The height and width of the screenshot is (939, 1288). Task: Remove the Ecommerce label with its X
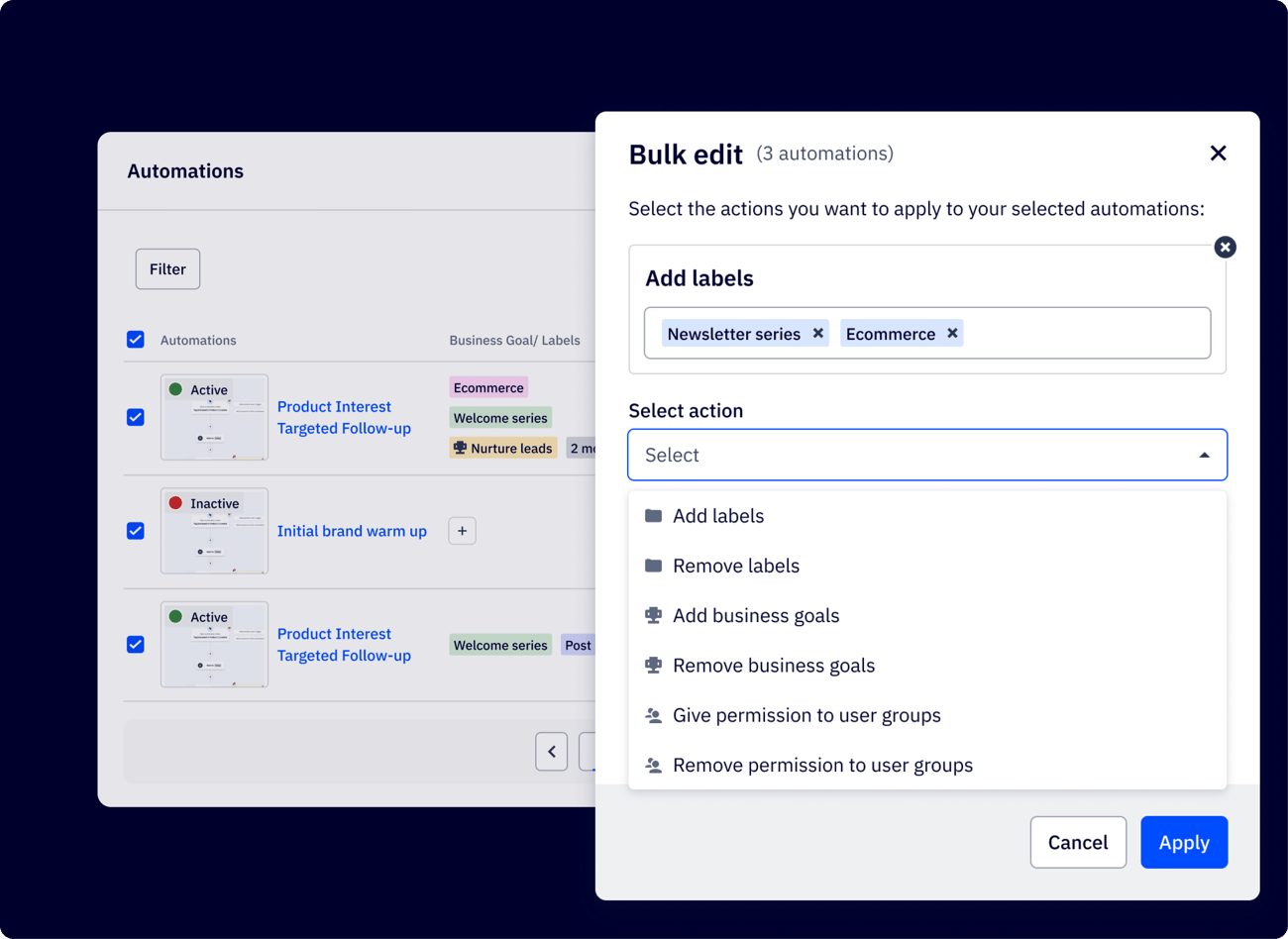[952, 333]
